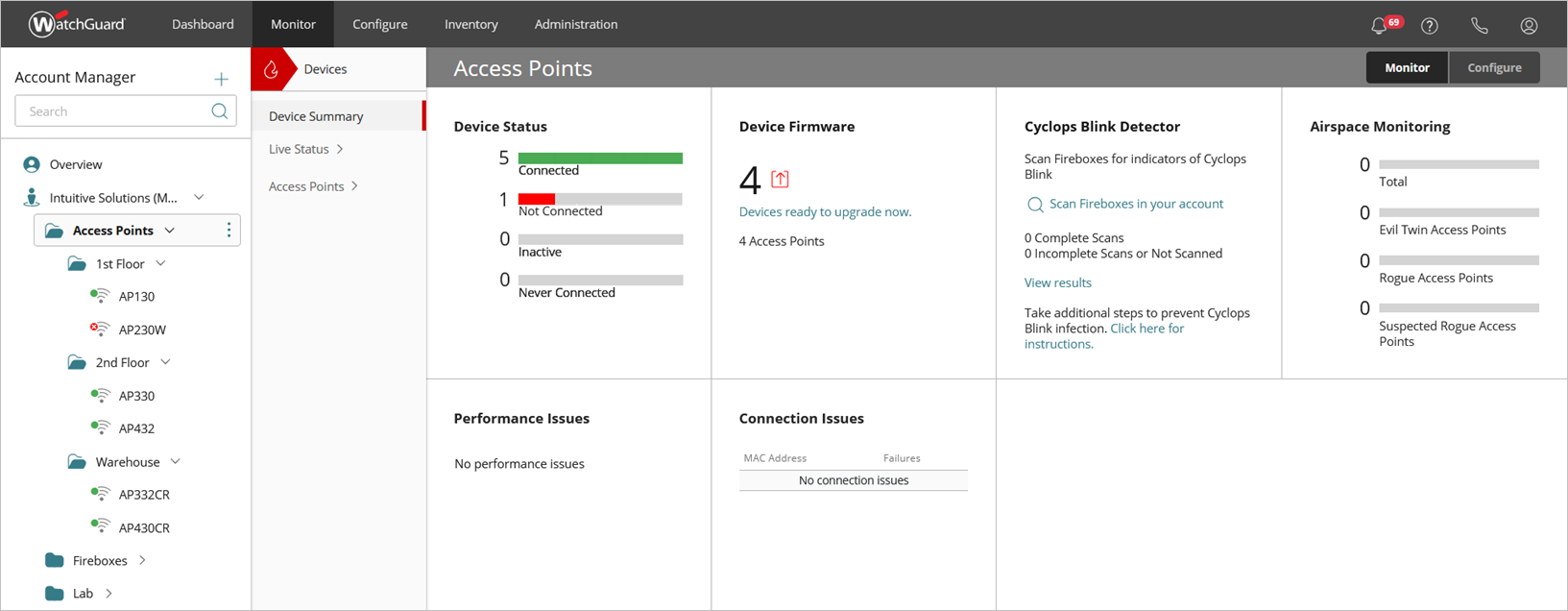This screenshot has width=1568, height=611.
Task: Switch to the Configure view toggle button
Action: click(1494, 68)
